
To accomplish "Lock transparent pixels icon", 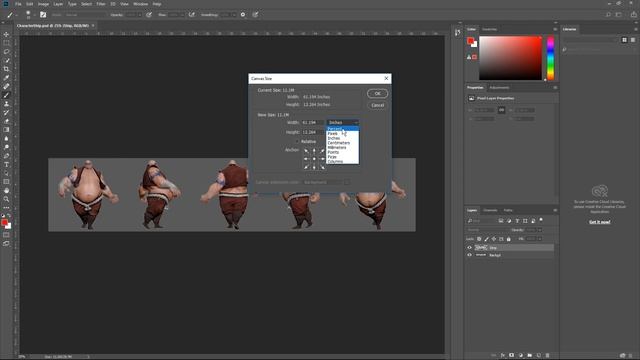I will (479, 239).
